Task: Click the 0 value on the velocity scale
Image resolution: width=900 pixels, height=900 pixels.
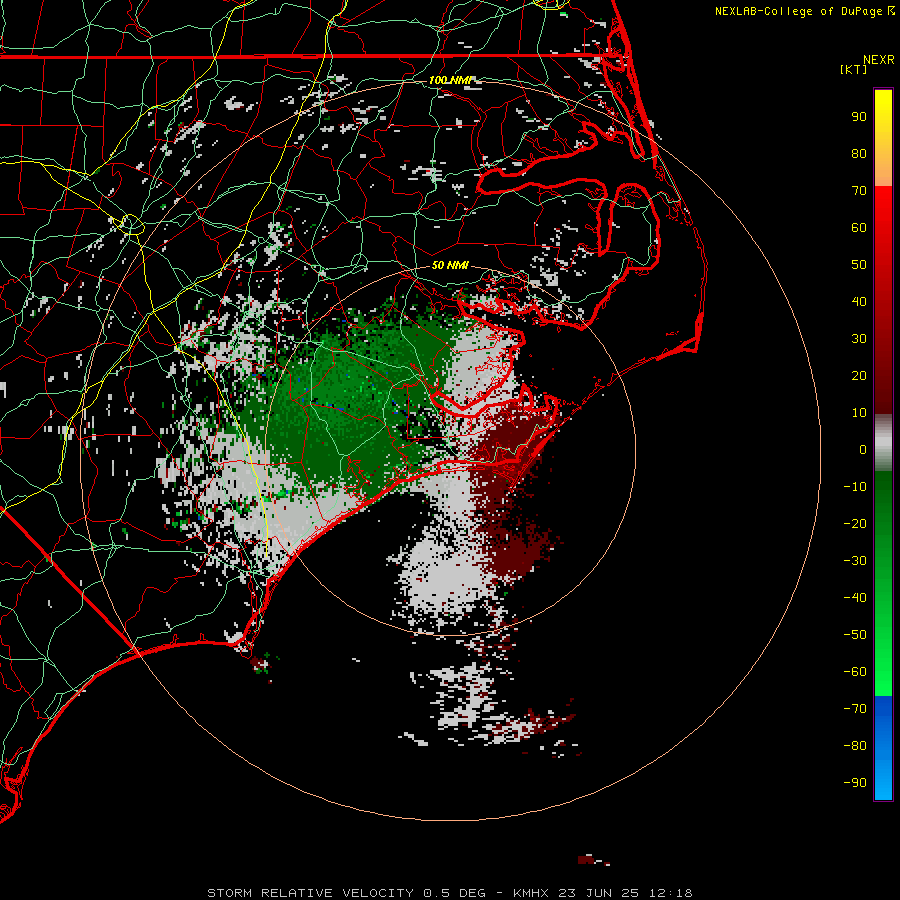Action: (863, 449)
